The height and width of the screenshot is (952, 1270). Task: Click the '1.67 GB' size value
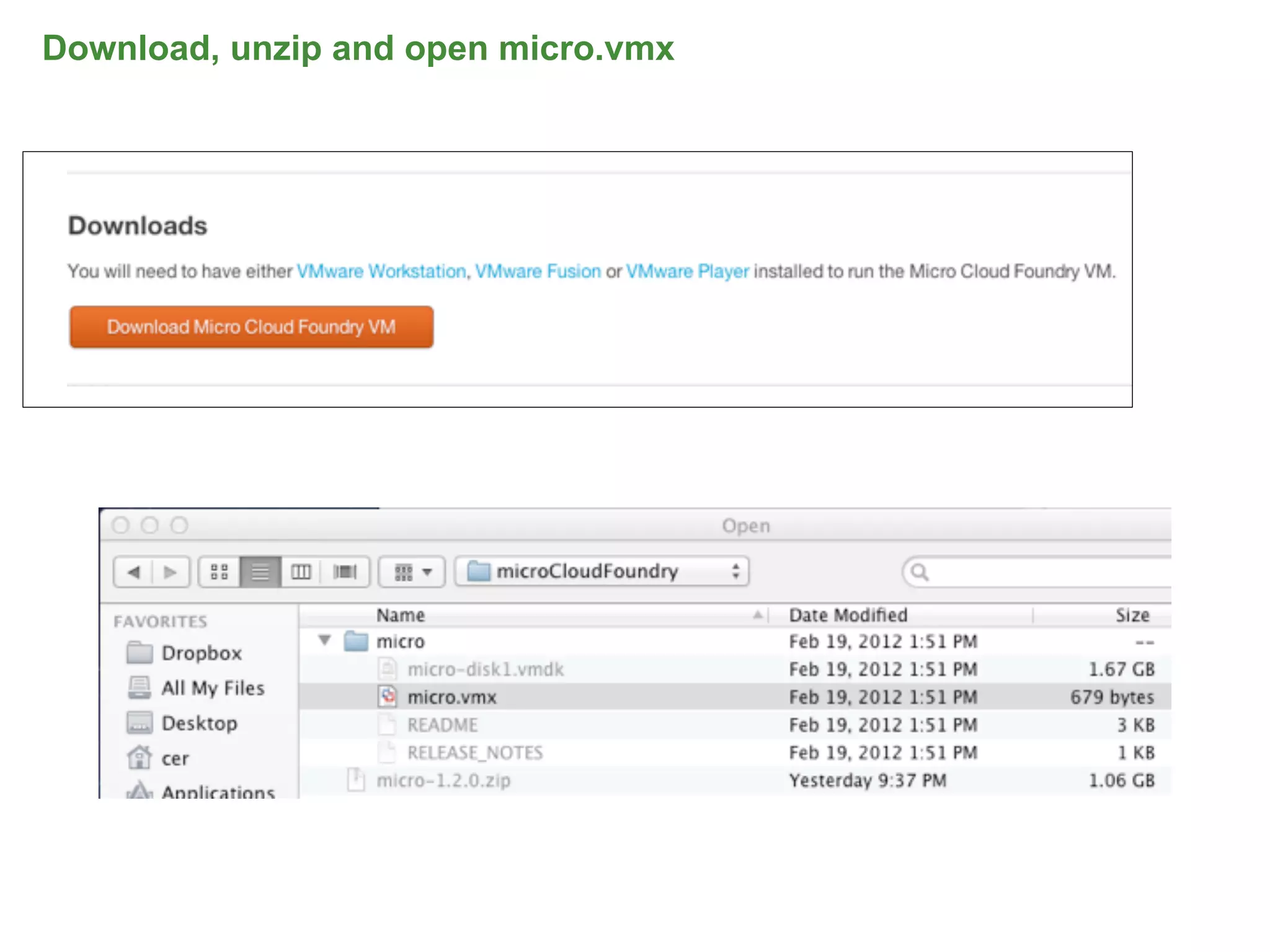pyautogui.click(x=1122, y=669)
